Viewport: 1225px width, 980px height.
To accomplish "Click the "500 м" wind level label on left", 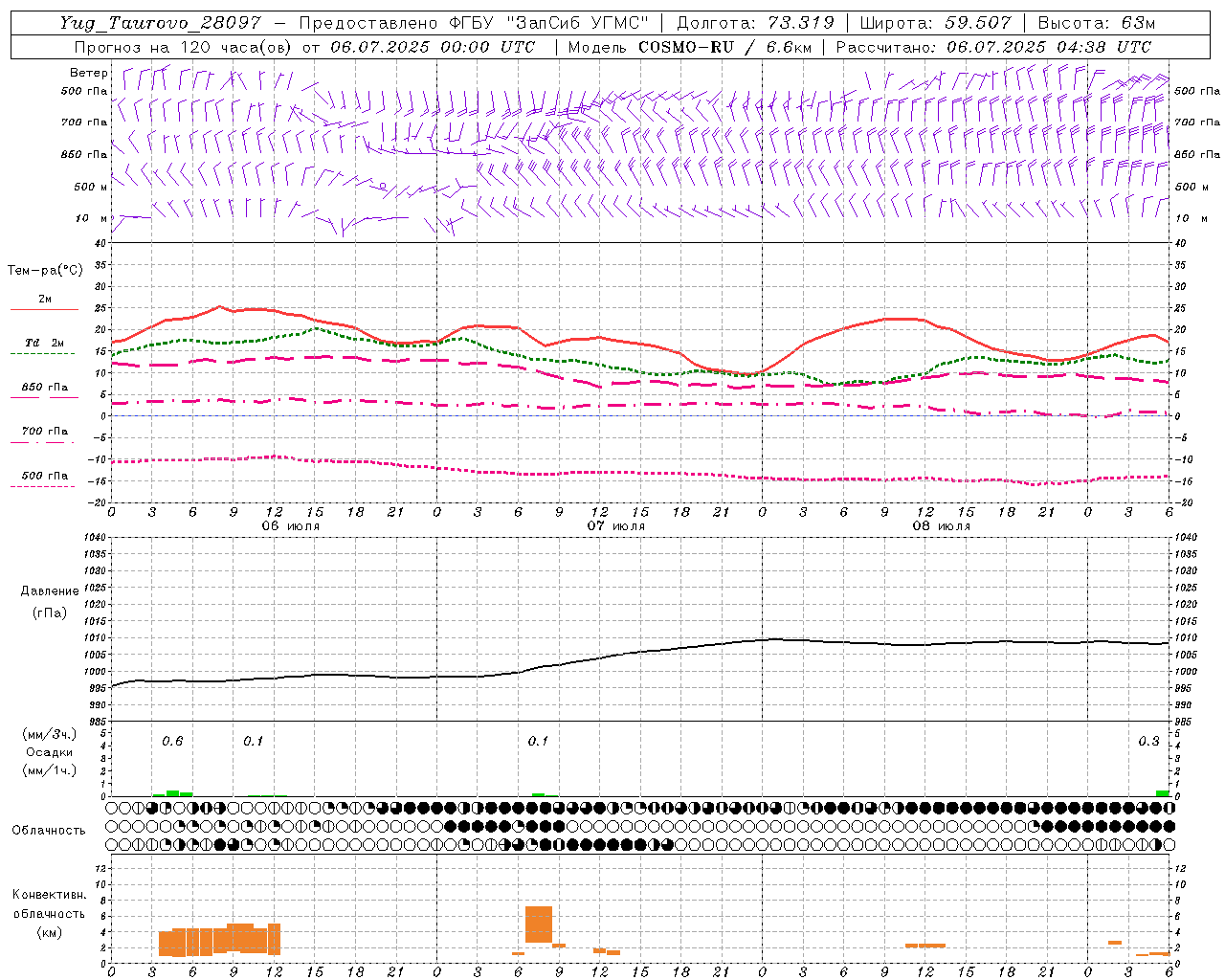I will tap(92, 187).
